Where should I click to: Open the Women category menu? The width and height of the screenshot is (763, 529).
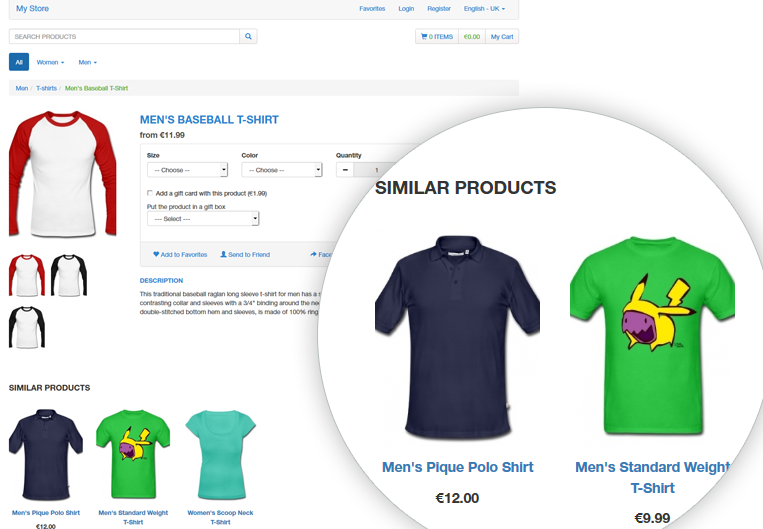(x=50, y=62)
